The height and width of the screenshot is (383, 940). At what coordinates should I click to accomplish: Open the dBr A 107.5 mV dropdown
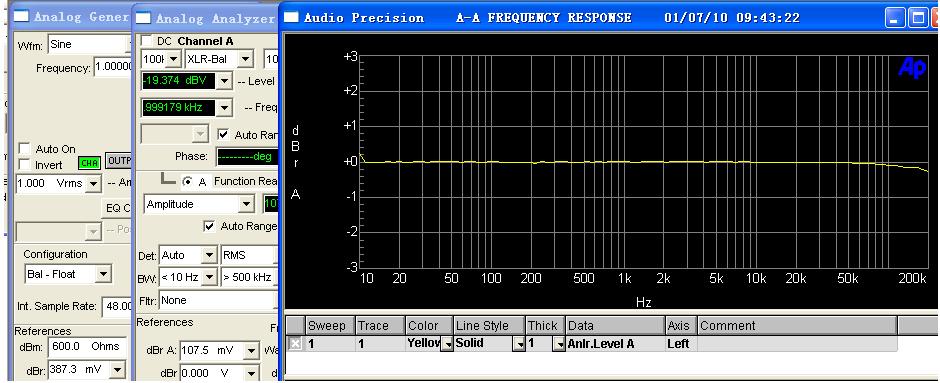[x=252, y=350]
